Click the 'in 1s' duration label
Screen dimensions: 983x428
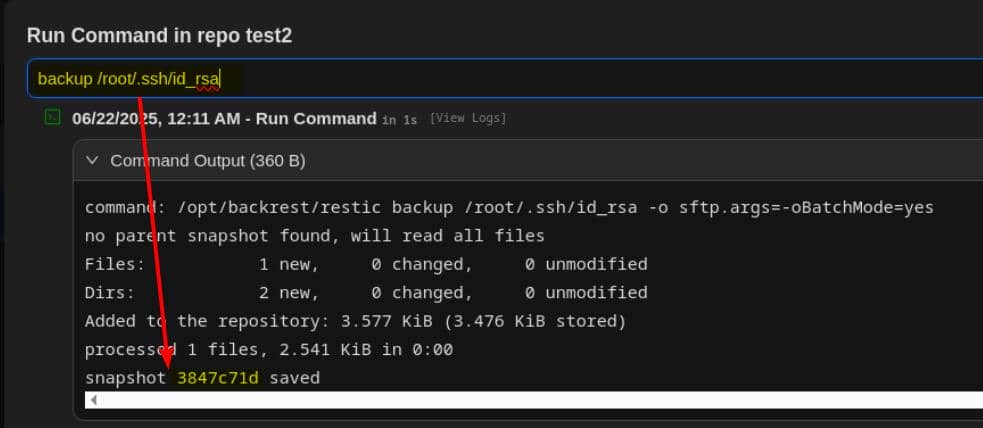pos(399,120)
